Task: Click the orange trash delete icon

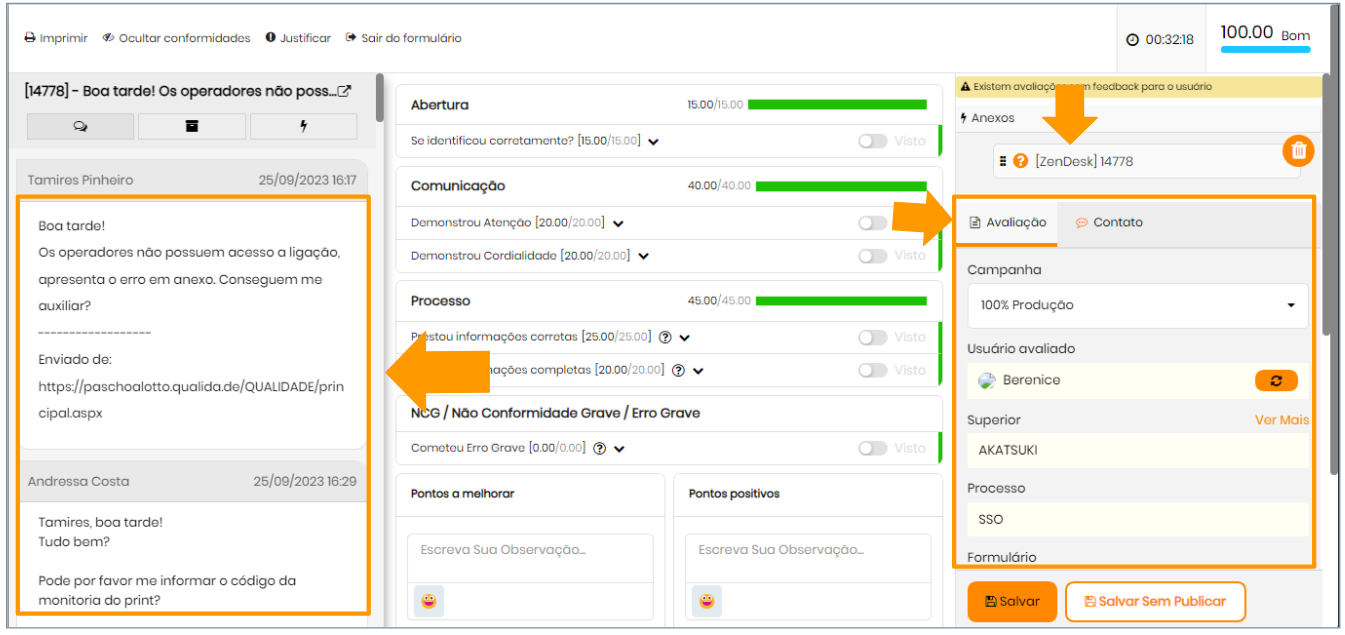Action: point(1298,151)
